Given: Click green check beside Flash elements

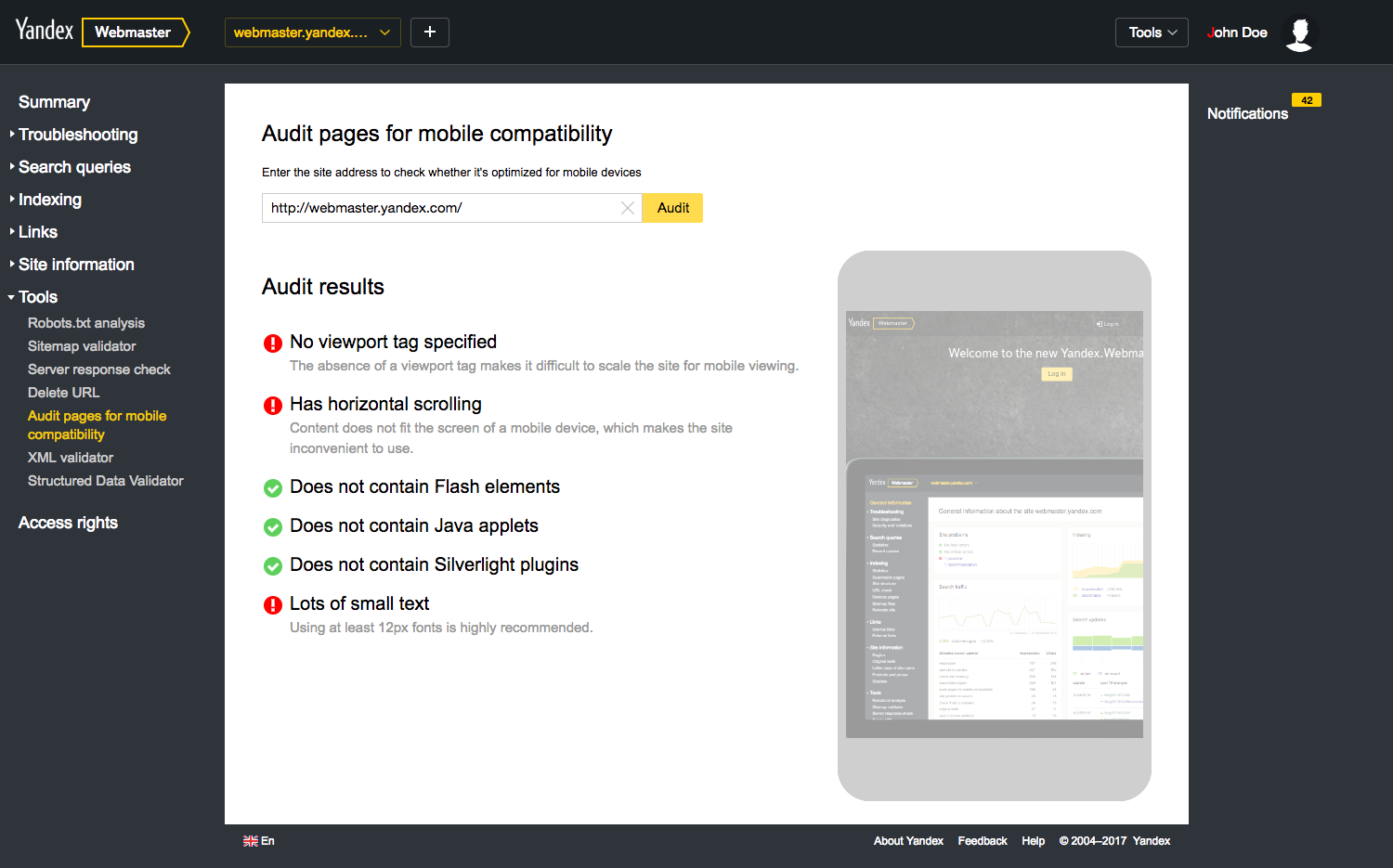Looking at the screenshot, I should tap(273, 488).
